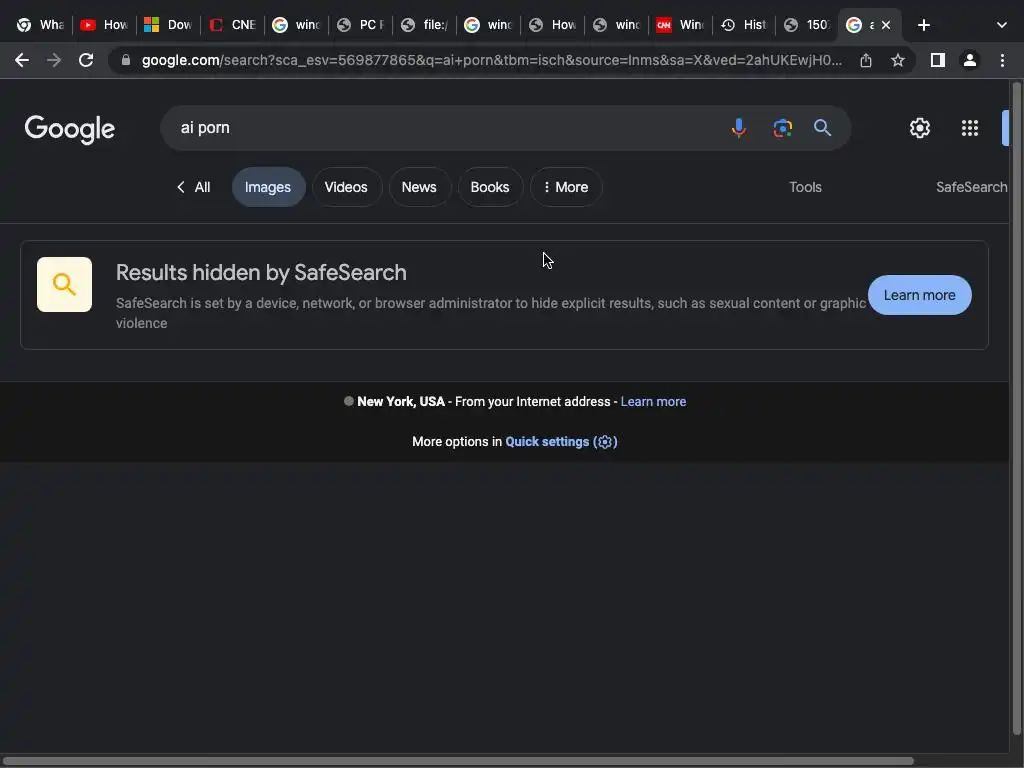Switch to the News tab
This screenshot has height=768, width=1024.
point(419,187)
